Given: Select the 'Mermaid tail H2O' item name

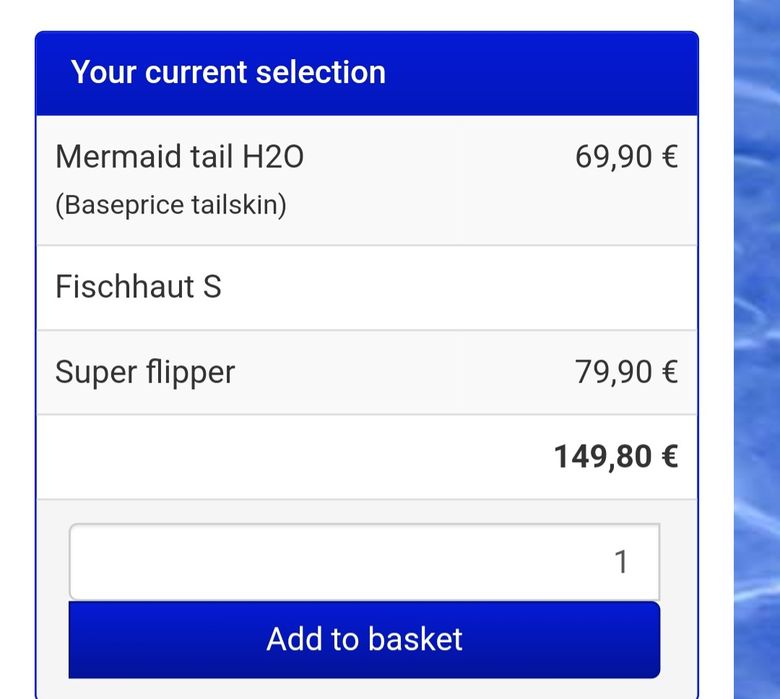Looking at the screenshot, I should pyautogui.click(x=179, y=157).
